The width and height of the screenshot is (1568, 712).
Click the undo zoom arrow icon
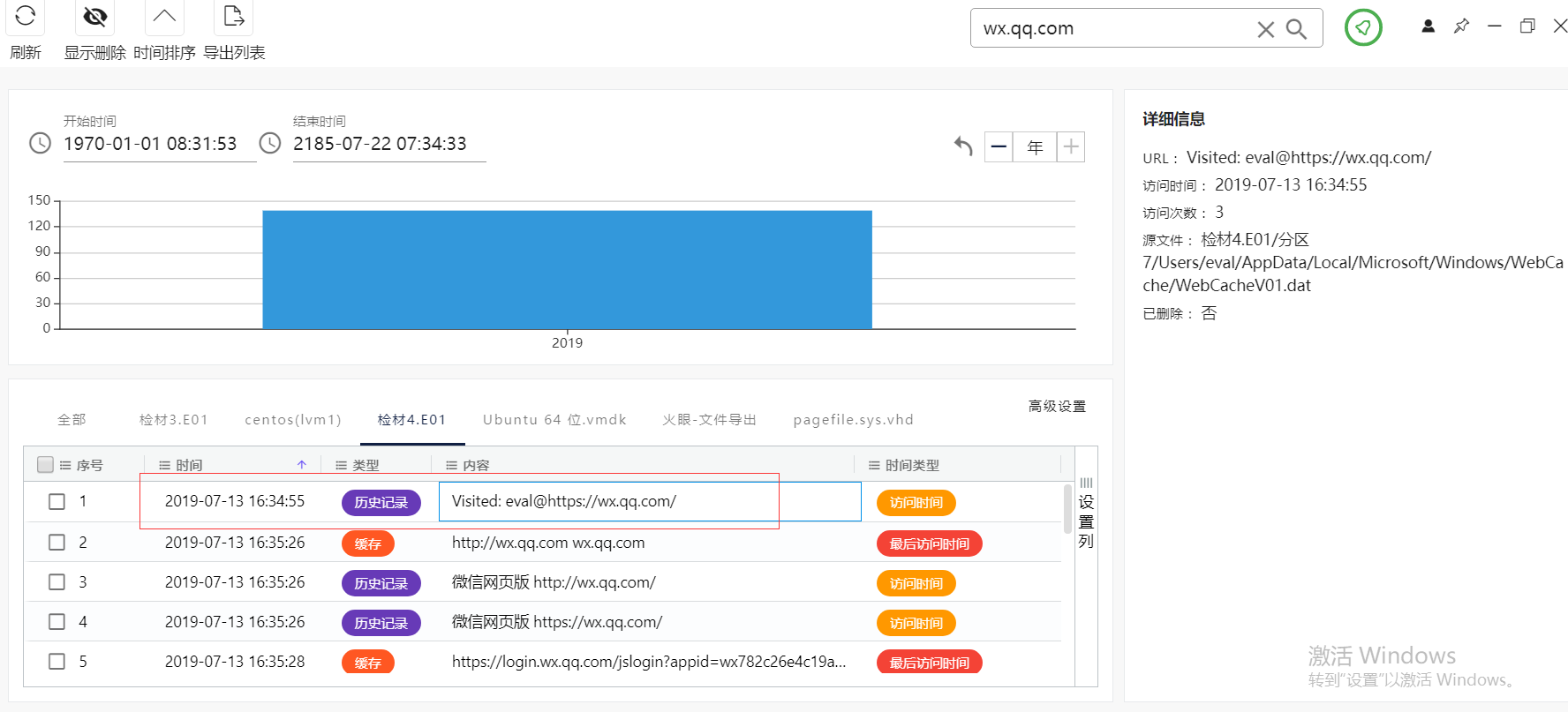(963, 146)
